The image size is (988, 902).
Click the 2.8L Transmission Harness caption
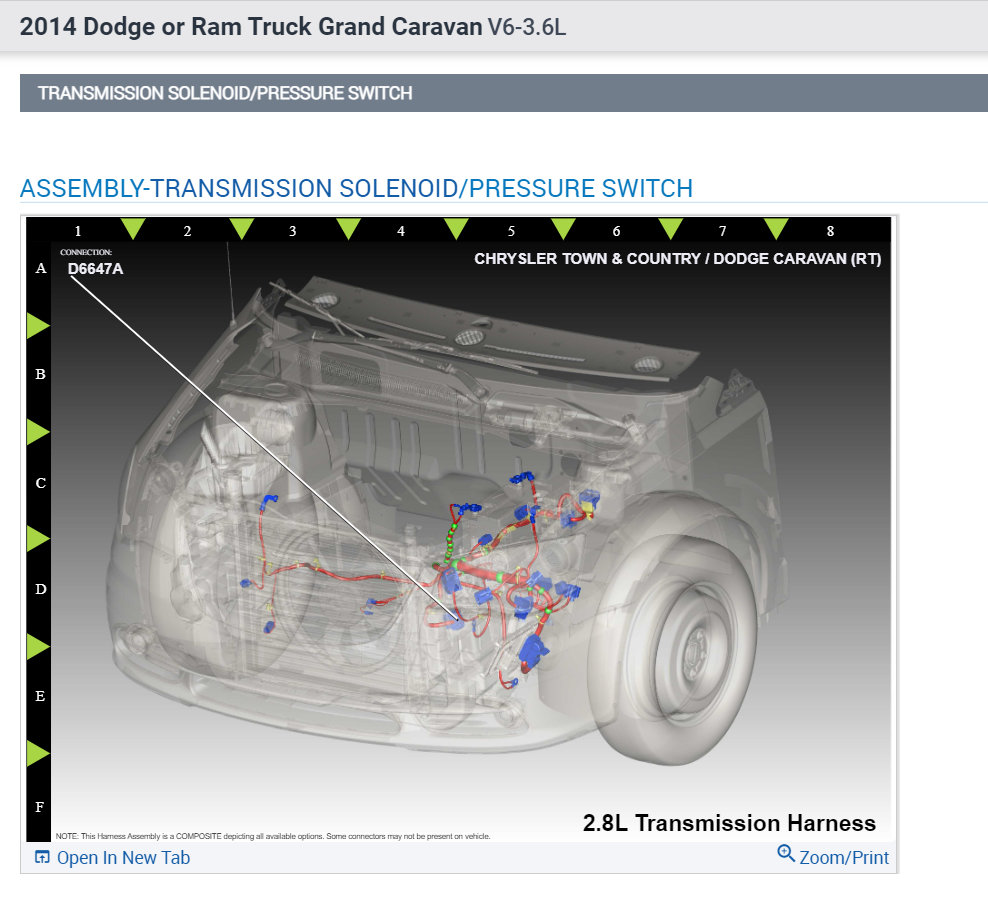click(730, 823)
